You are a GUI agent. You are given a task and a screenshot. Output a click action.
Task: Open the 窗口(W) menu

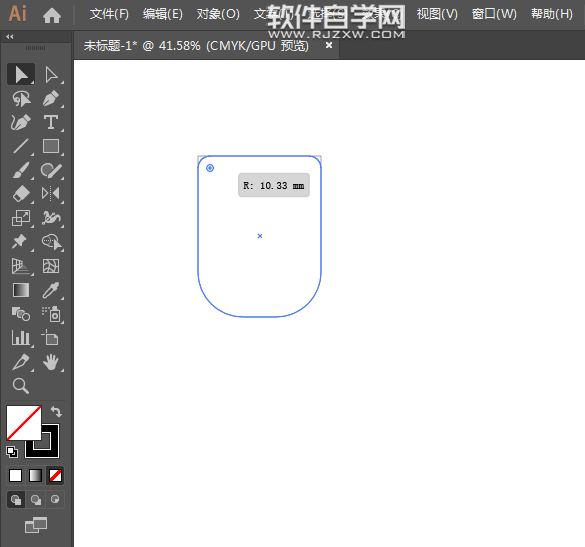click(494, 14)
